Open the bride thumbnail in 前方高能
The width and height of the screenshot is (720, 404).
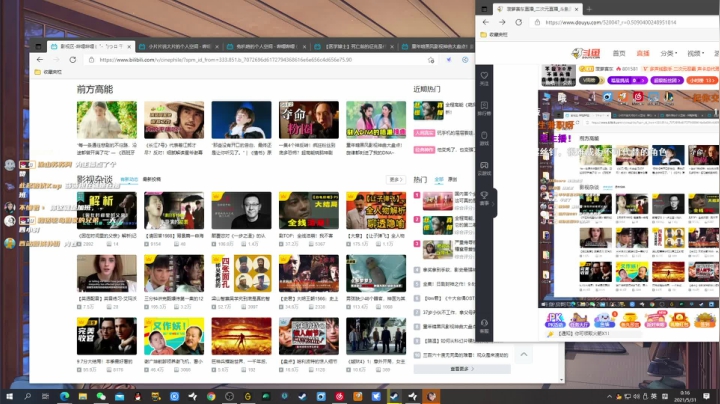point(107,120)
